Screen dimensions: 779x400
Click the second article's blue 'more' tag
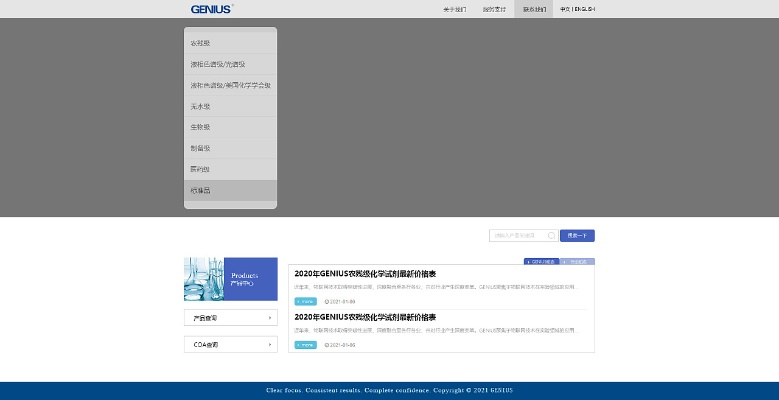click(x=305, y=345)
